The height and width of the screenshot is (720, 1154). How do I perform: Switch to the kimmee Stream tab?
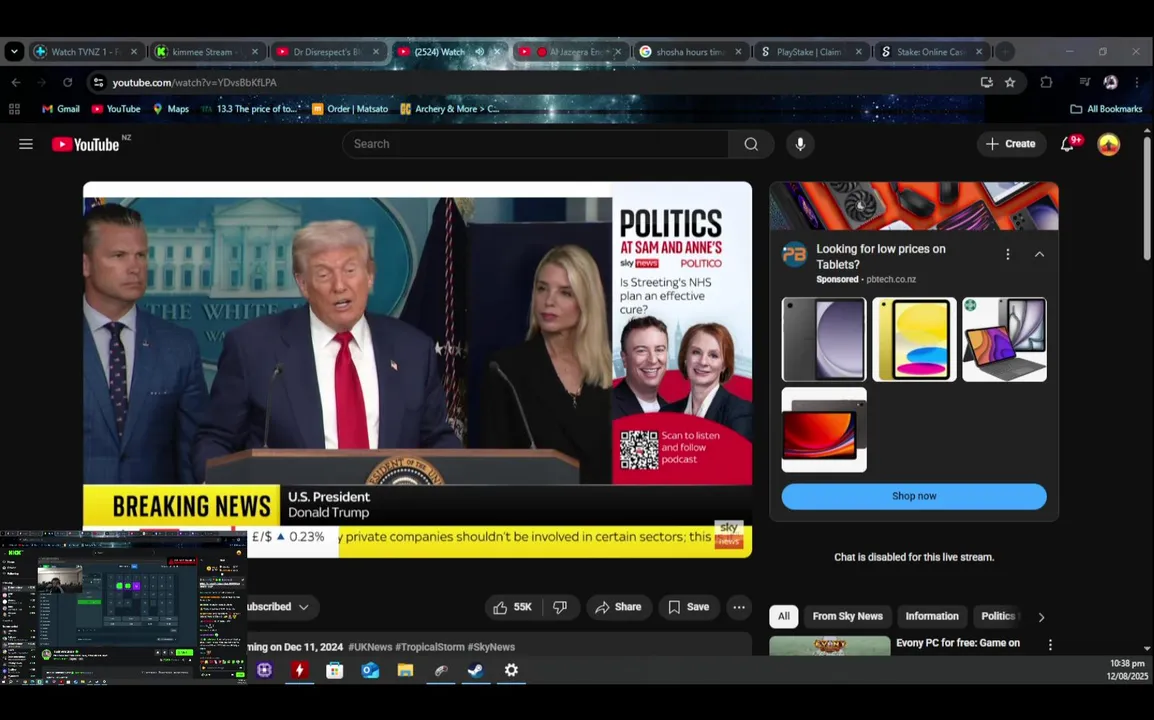(x=207, y=52)
